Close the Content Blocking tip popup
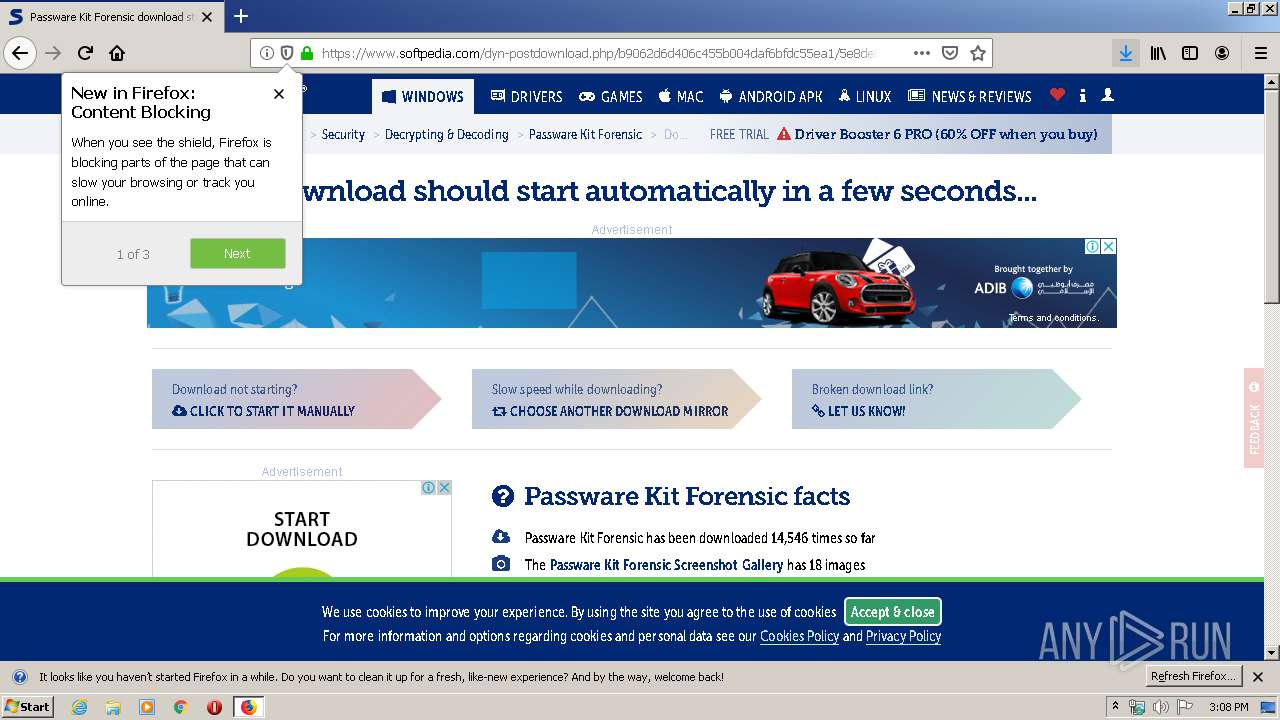 coord(279,93)
